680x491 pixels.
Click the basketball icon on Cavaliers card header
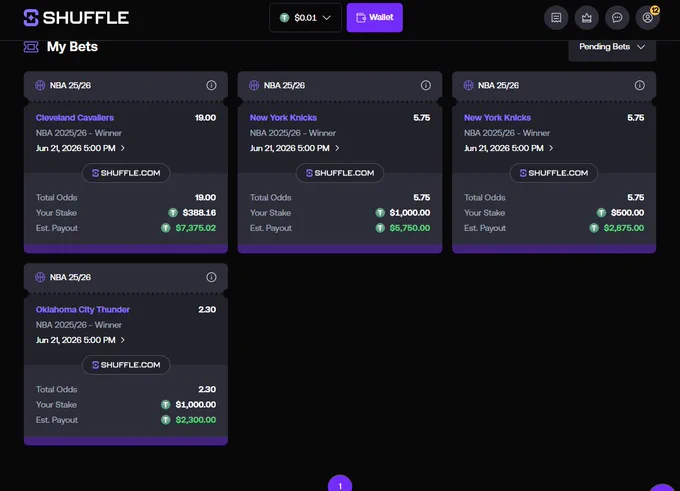pyautogui.click(x=40, y=85)
